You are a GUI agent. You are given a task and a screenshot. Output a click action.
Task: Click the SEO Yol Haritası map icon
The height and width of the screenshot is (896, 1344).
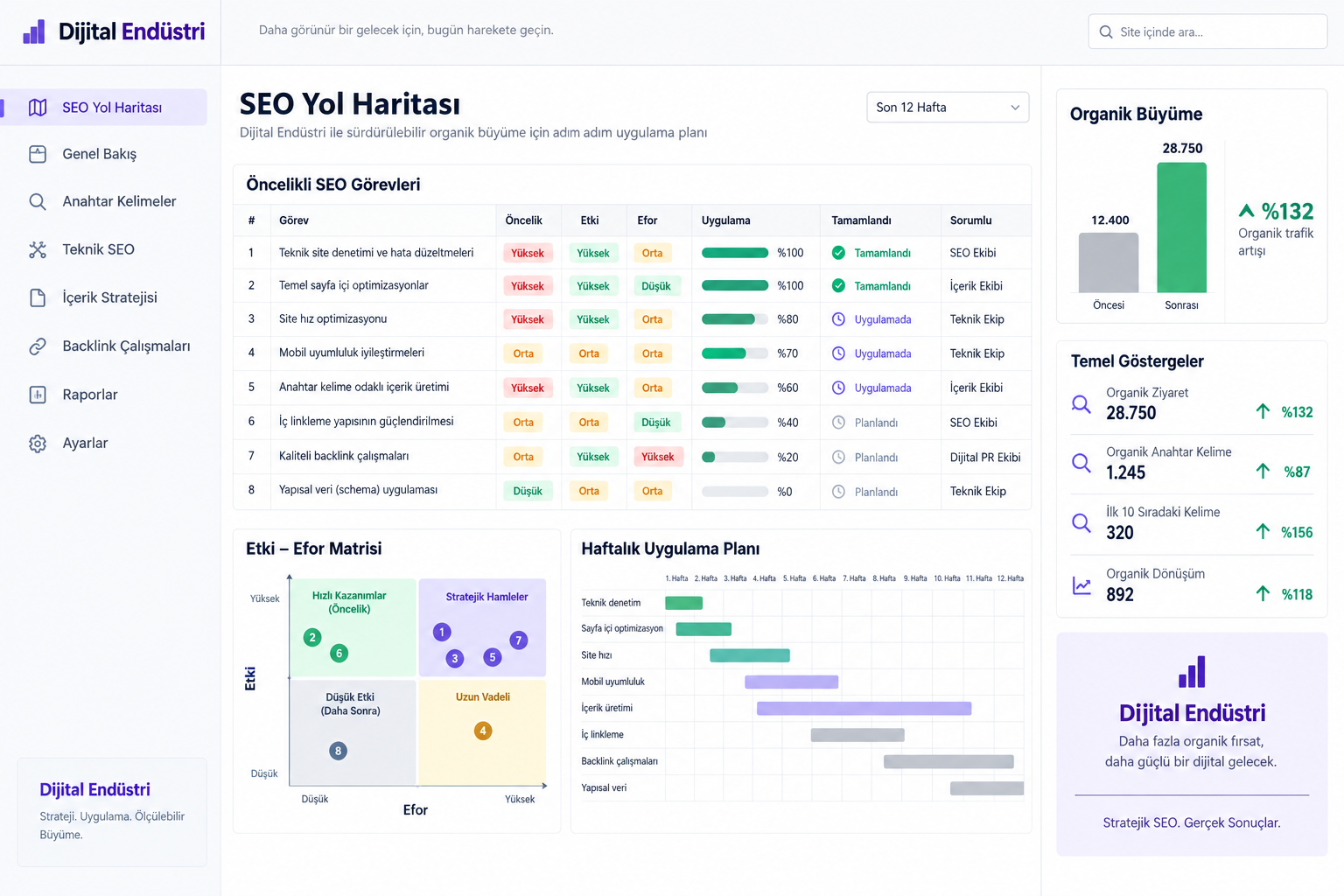tap(38, 108)
